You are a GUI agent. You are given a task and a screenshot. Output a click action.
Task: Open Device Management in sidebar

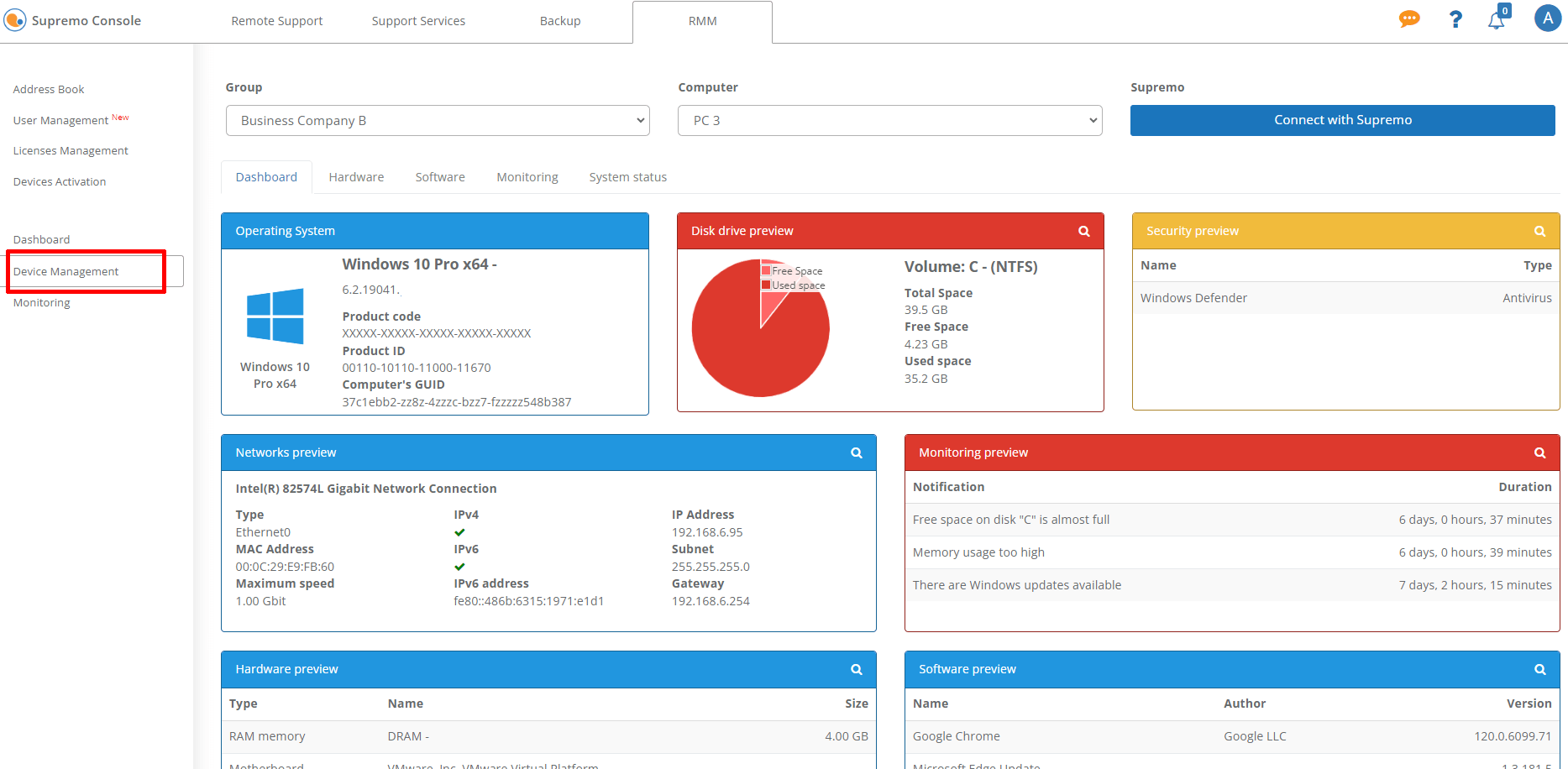pyautogui.click(x=66, y=271)
